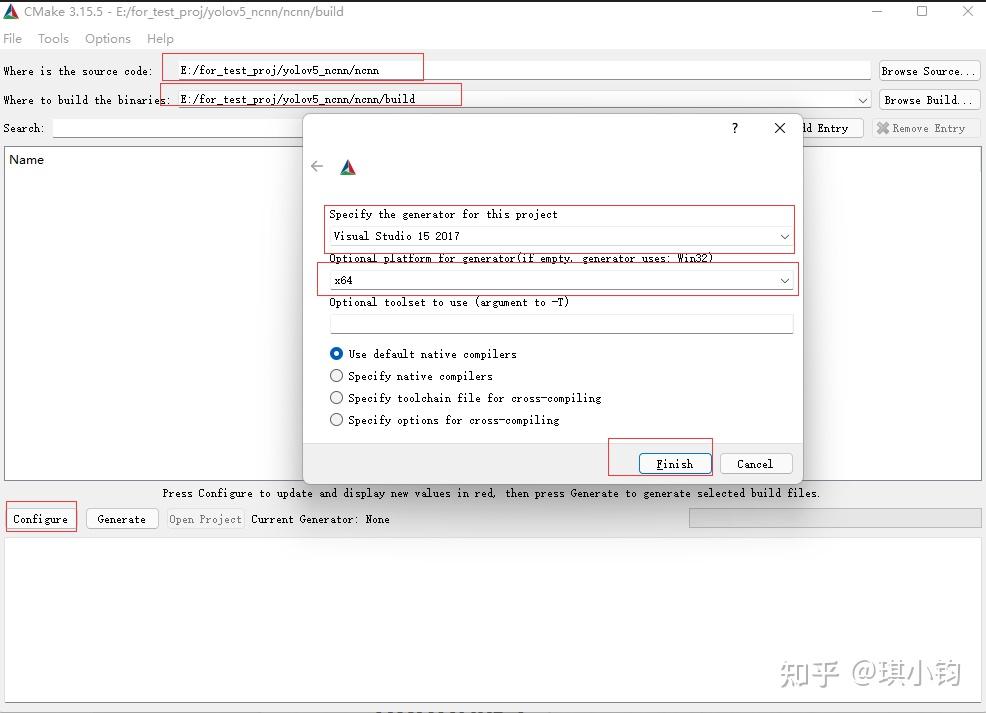Click the progress bar at bottom right

point(835,517)
